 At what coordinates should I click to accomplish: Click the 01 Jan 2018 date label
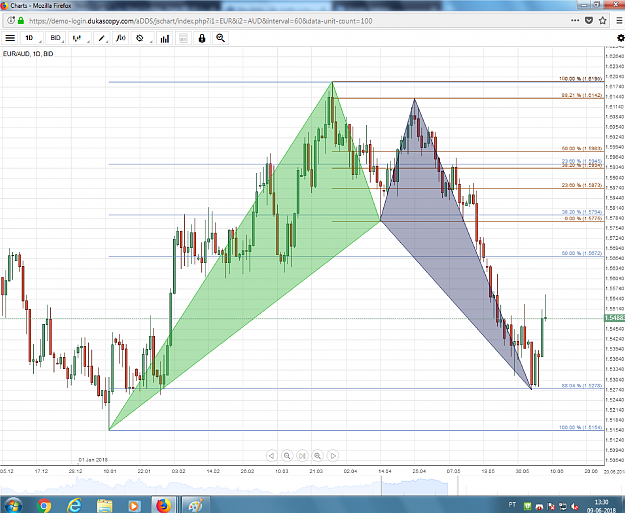tap(93, 460)
